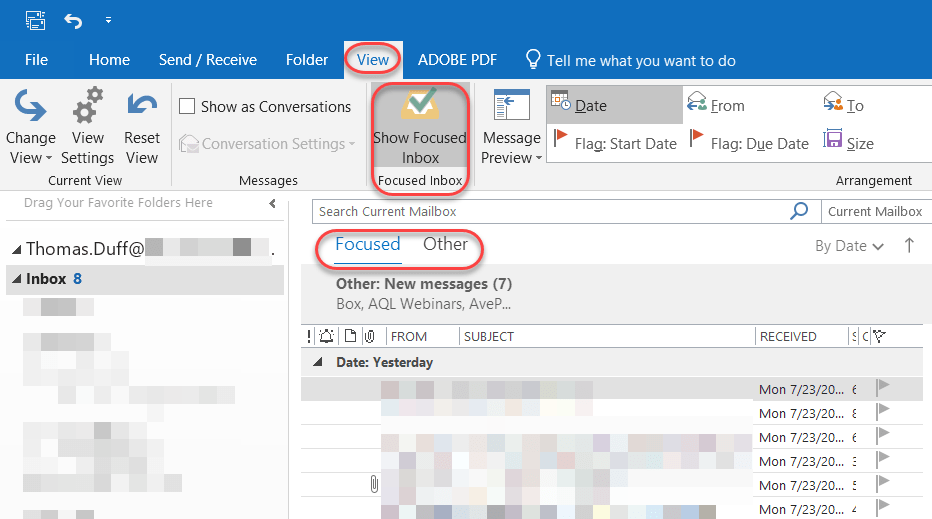
Task: Select the Inbox folder
Action: pos(144,279)
